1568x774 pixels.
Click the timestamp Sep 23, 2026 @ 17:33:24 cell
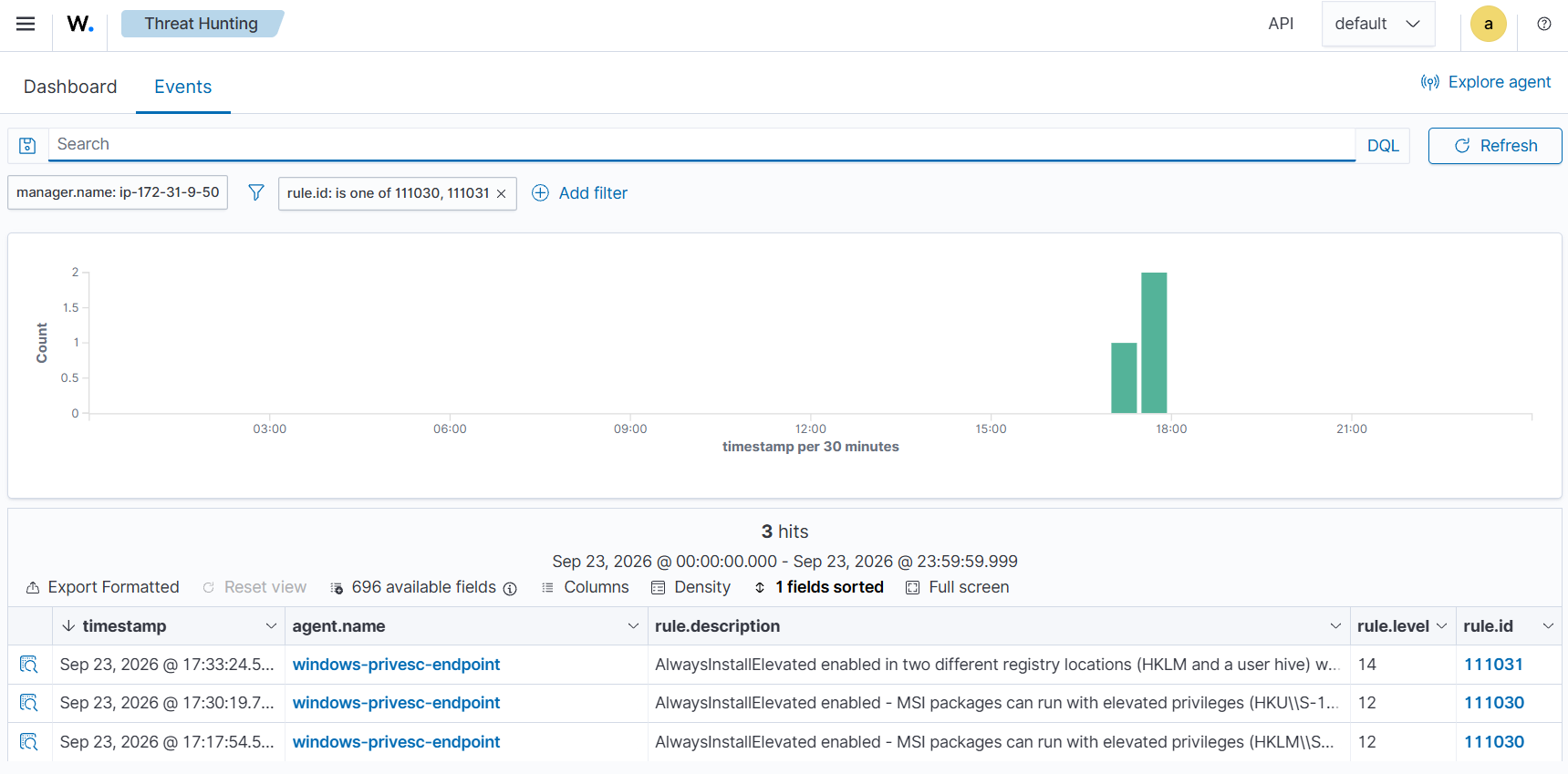(x=168, y=665)
